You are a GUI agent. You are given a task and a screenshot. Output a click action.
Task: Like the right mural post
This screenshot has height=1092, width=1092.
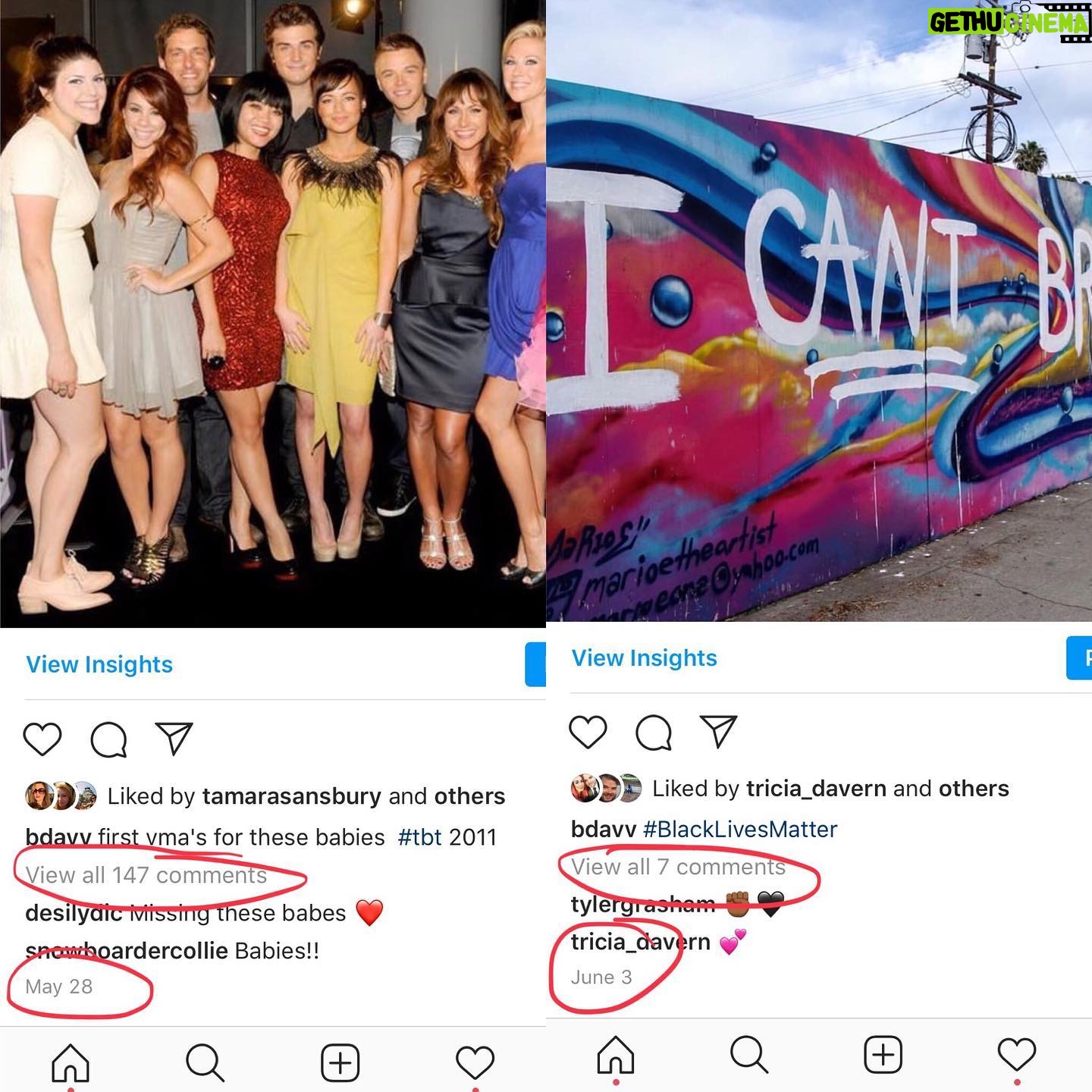point(588,732)
